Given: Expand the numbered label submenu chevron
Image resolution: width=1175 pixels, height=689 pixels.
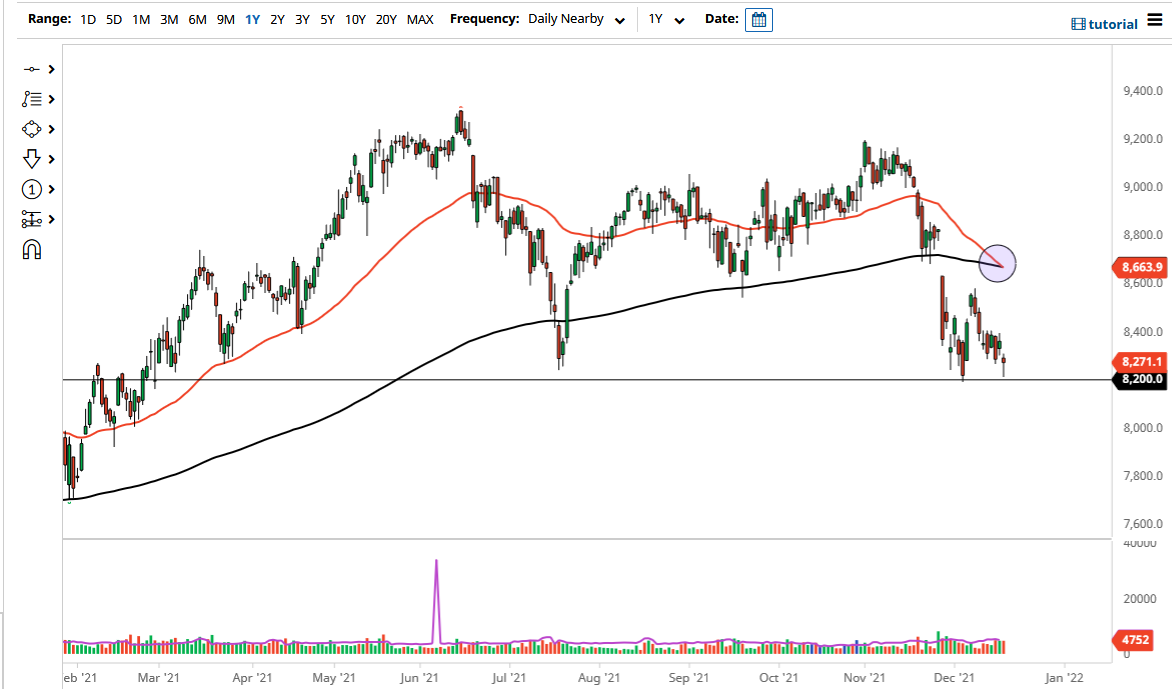Looking at the screenshot, I should 52,190.
